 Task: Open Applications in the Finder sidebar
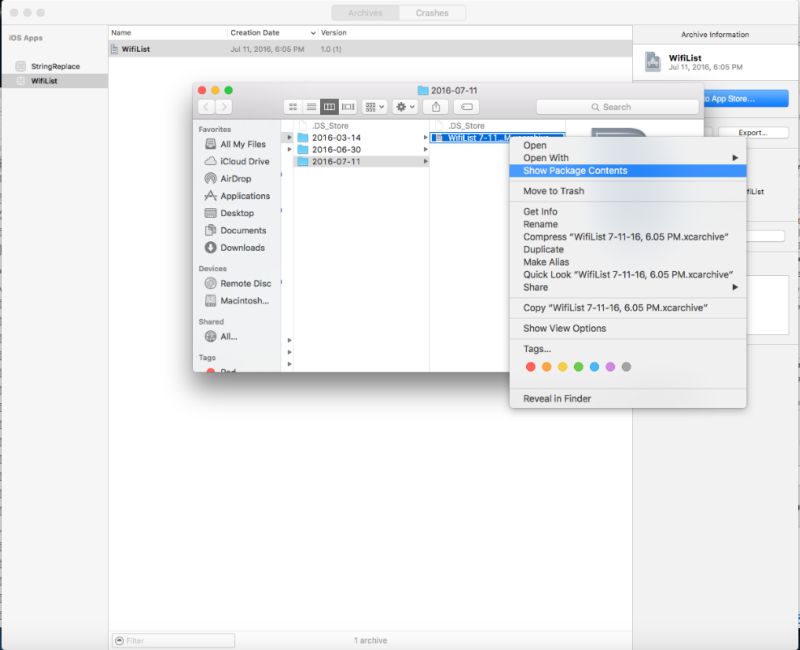click(245, 196)
